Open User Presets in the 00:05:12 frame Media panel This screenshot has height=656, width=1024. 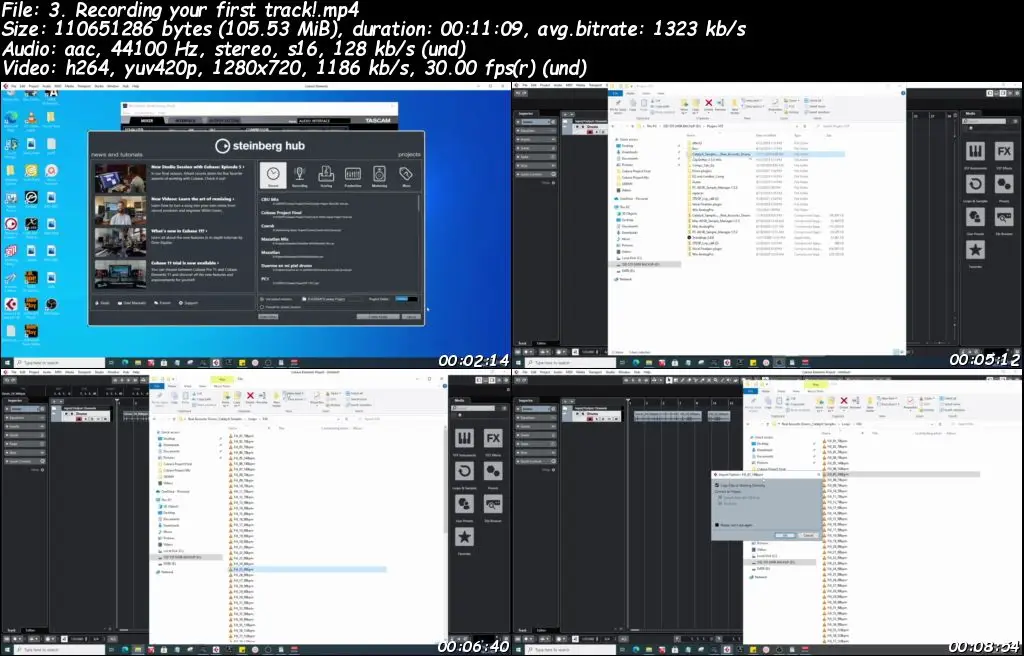[975, 216]
